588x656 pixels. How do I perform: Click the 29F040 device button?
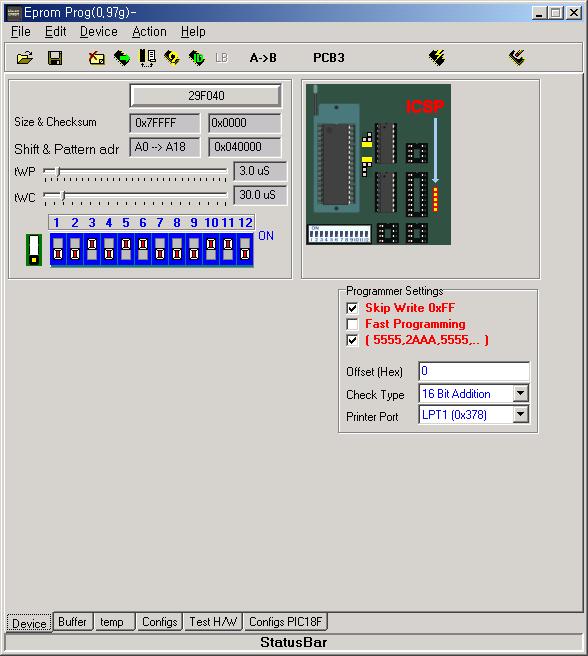coord(205,96)
